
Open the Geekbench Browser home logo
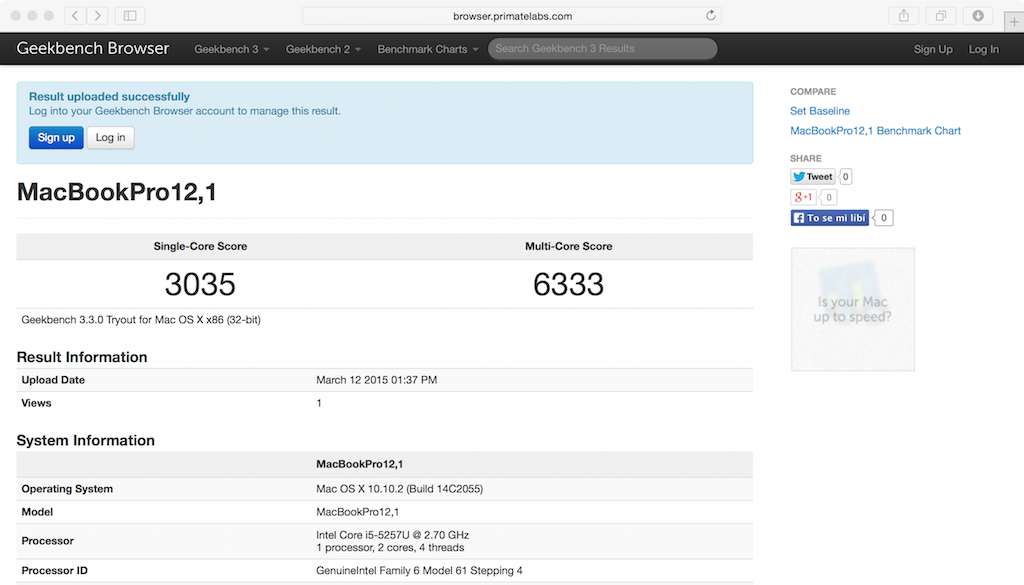[x=93, y=48]
